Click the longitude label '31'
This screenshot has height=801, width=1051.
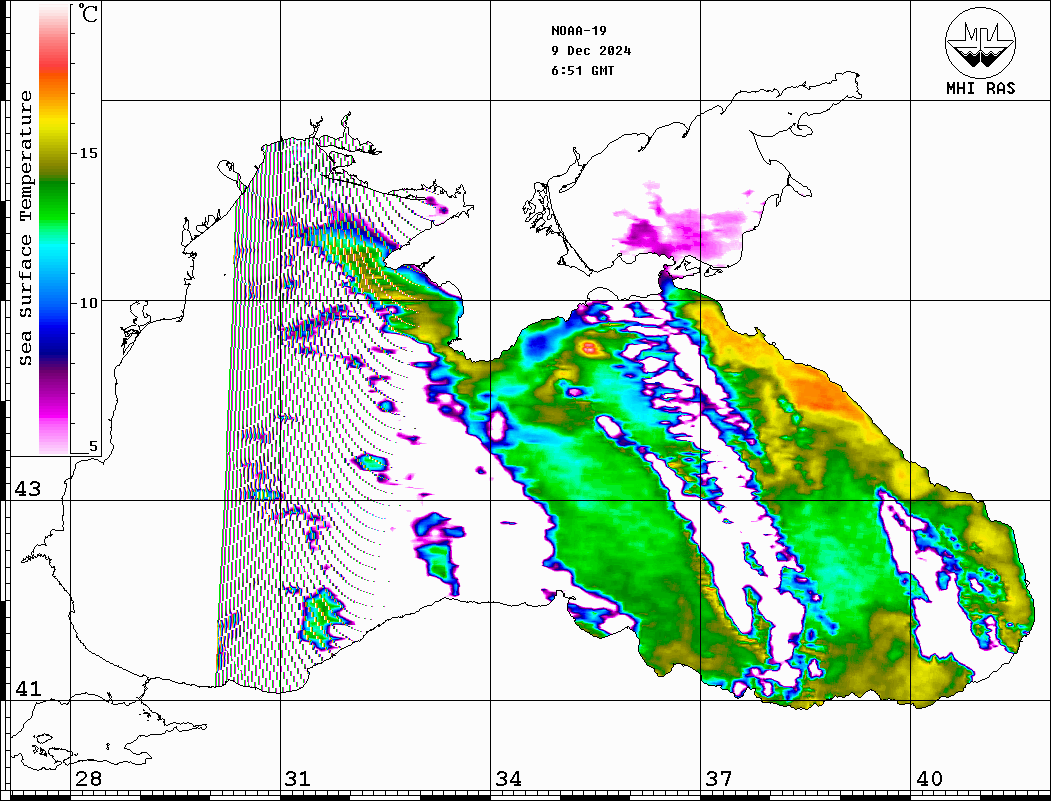(x=298, y=779)
